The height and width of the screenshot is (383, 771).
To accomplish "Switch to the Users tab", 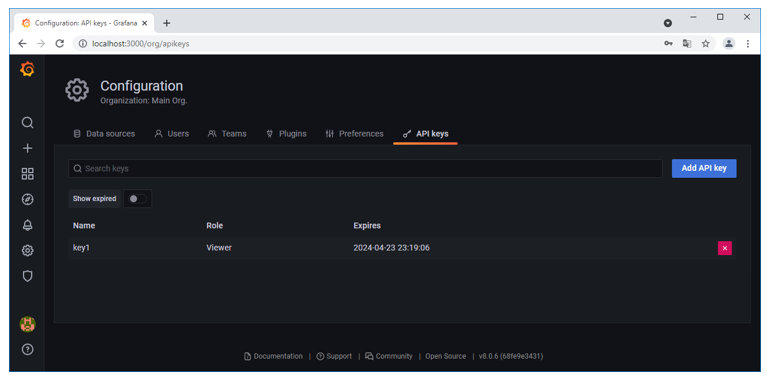I will click(172, 134).
